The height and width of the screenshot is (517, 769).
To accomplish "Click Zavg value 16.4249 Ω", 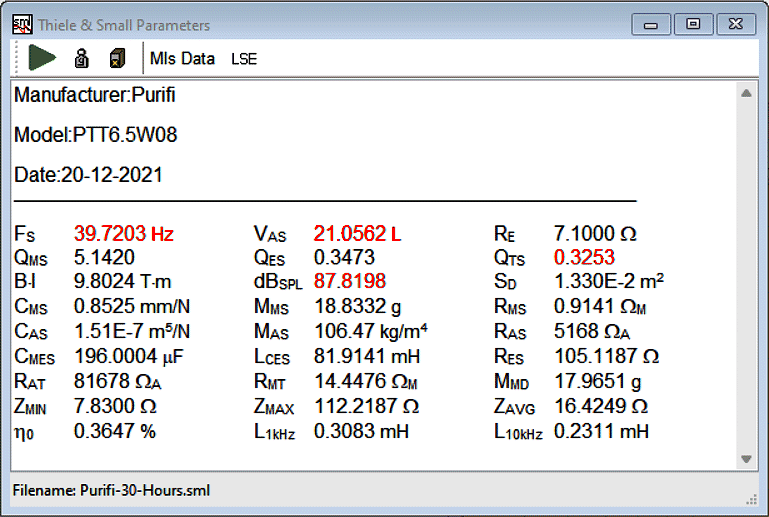I will point(601,407).
